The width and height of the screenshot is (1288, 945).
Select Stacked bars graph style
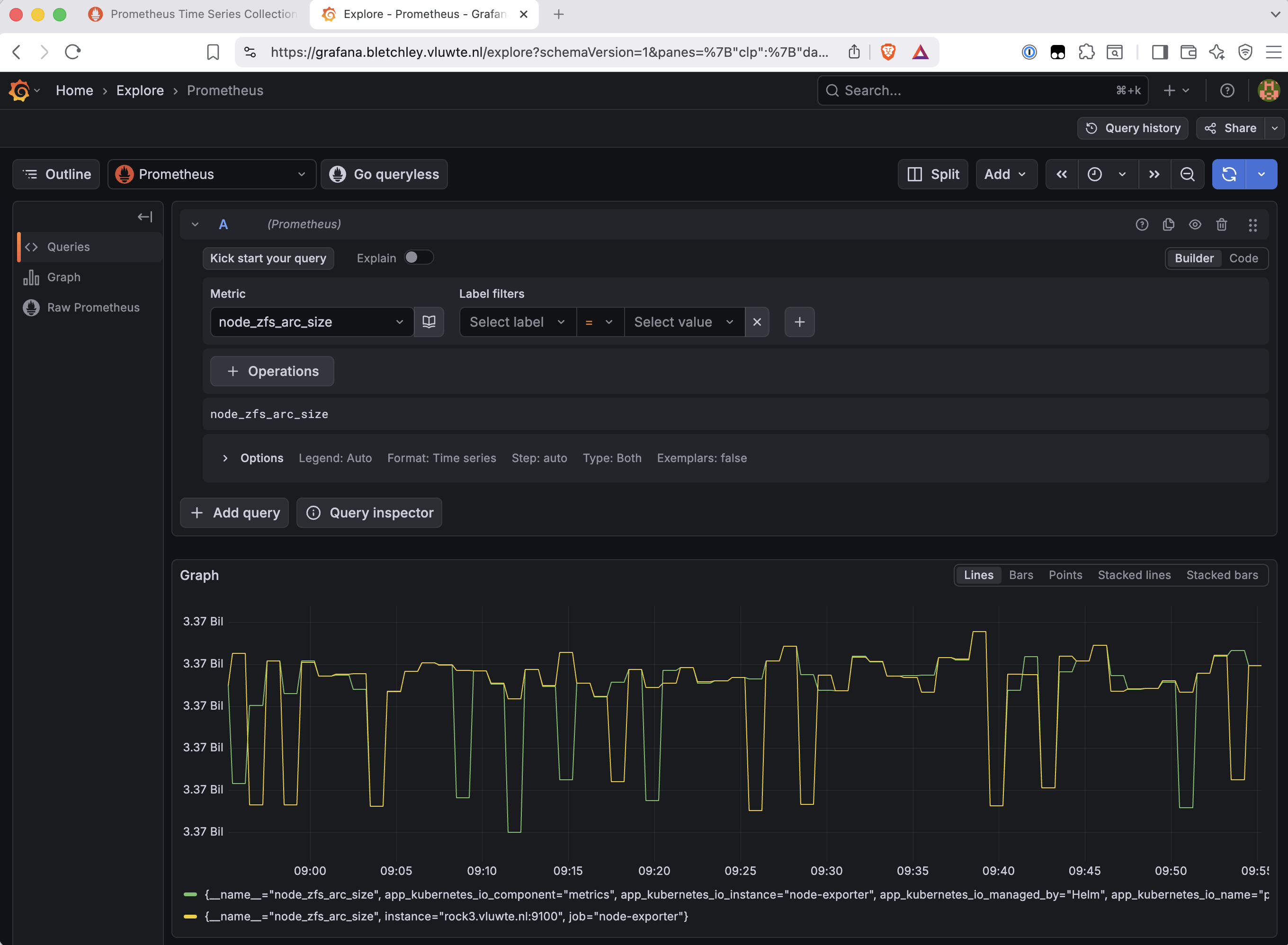[x=1222, y=575]
